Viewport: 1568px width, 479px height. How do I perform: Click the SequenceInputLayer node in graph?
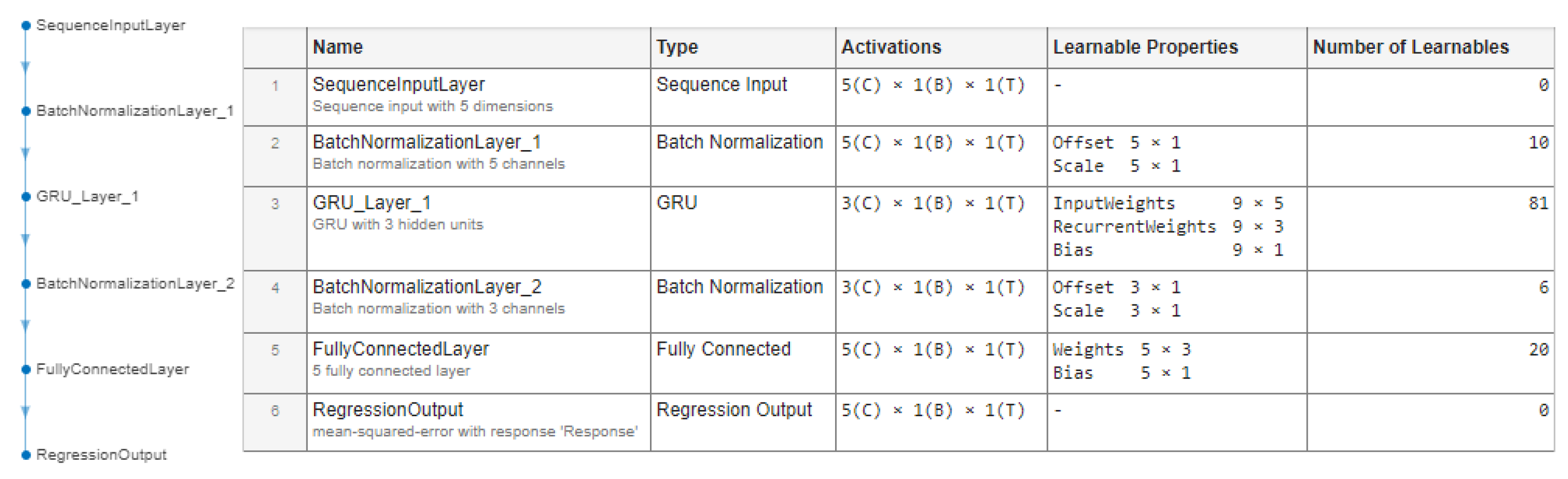click(x=25, y=25)
